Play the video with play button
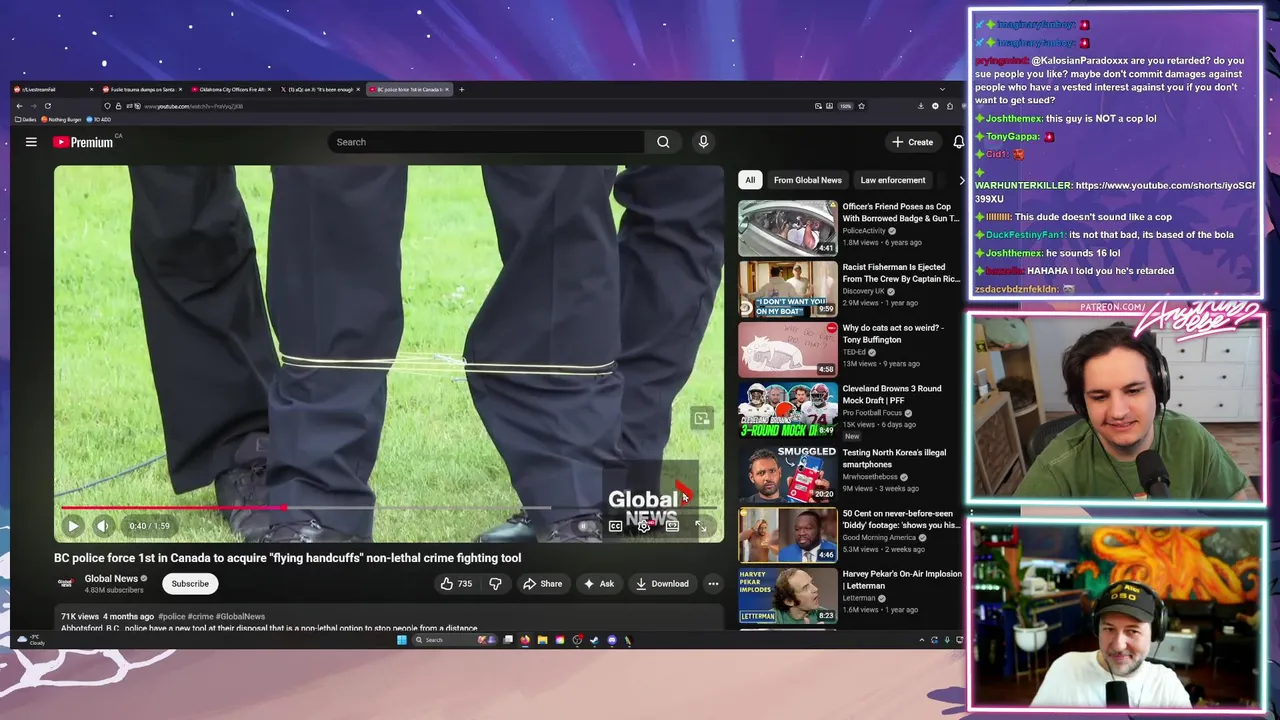 coord(73,526)
